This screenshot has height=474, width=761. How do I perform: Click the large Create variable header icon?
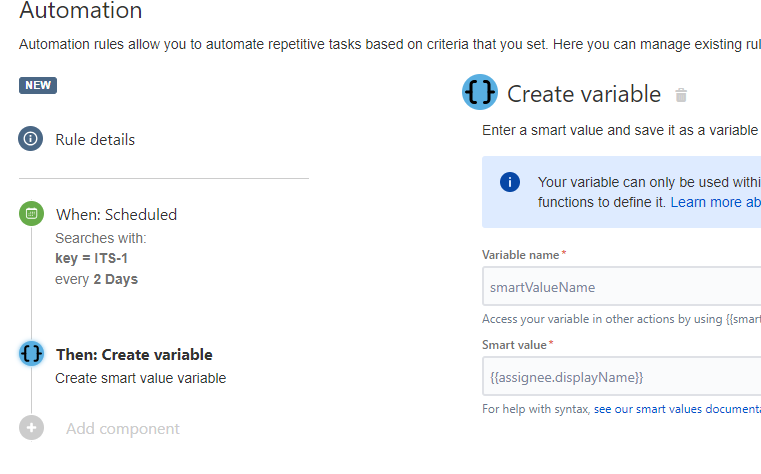480,92
